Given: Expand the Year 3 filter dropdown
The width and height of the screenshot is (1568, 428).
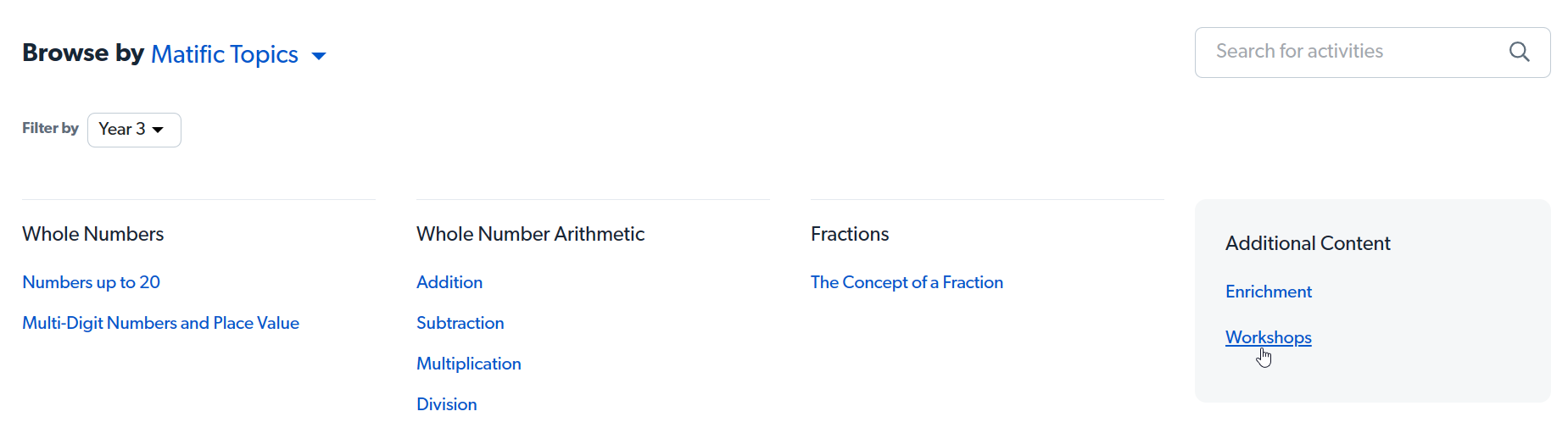Looking at the screenshot, I should pyautogui.click(x=134, y=130).
